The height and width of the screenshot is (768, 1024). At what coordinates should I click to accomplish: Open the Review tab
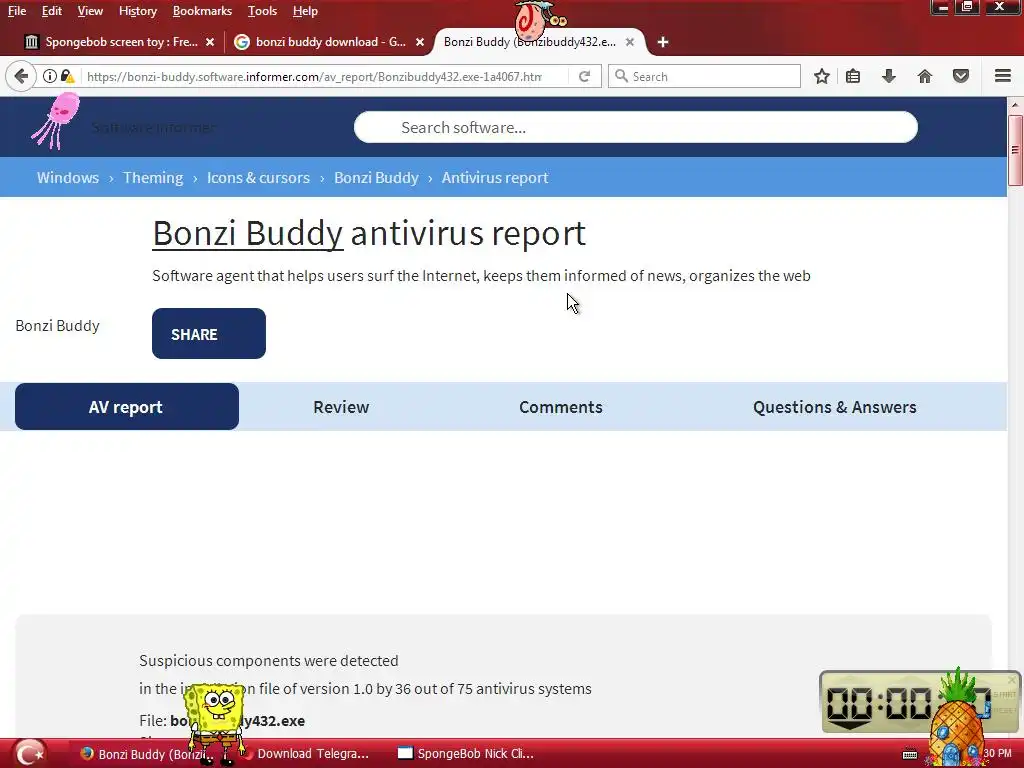pos(341,407)
